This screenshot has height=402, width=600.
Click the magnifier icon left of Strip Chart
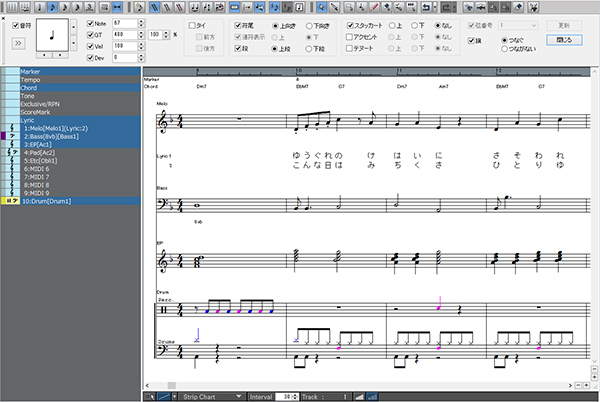click(x=150, y=397)
